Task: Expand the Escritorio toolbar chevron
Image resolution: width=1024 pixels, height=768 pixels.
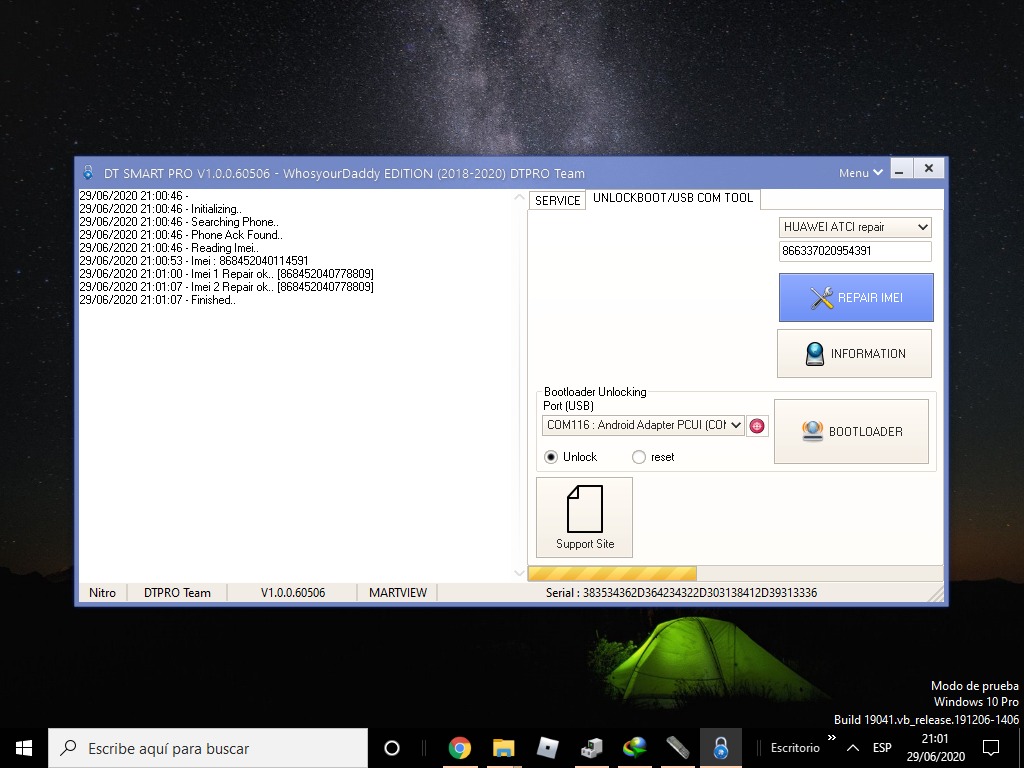Action: [831, 738]
